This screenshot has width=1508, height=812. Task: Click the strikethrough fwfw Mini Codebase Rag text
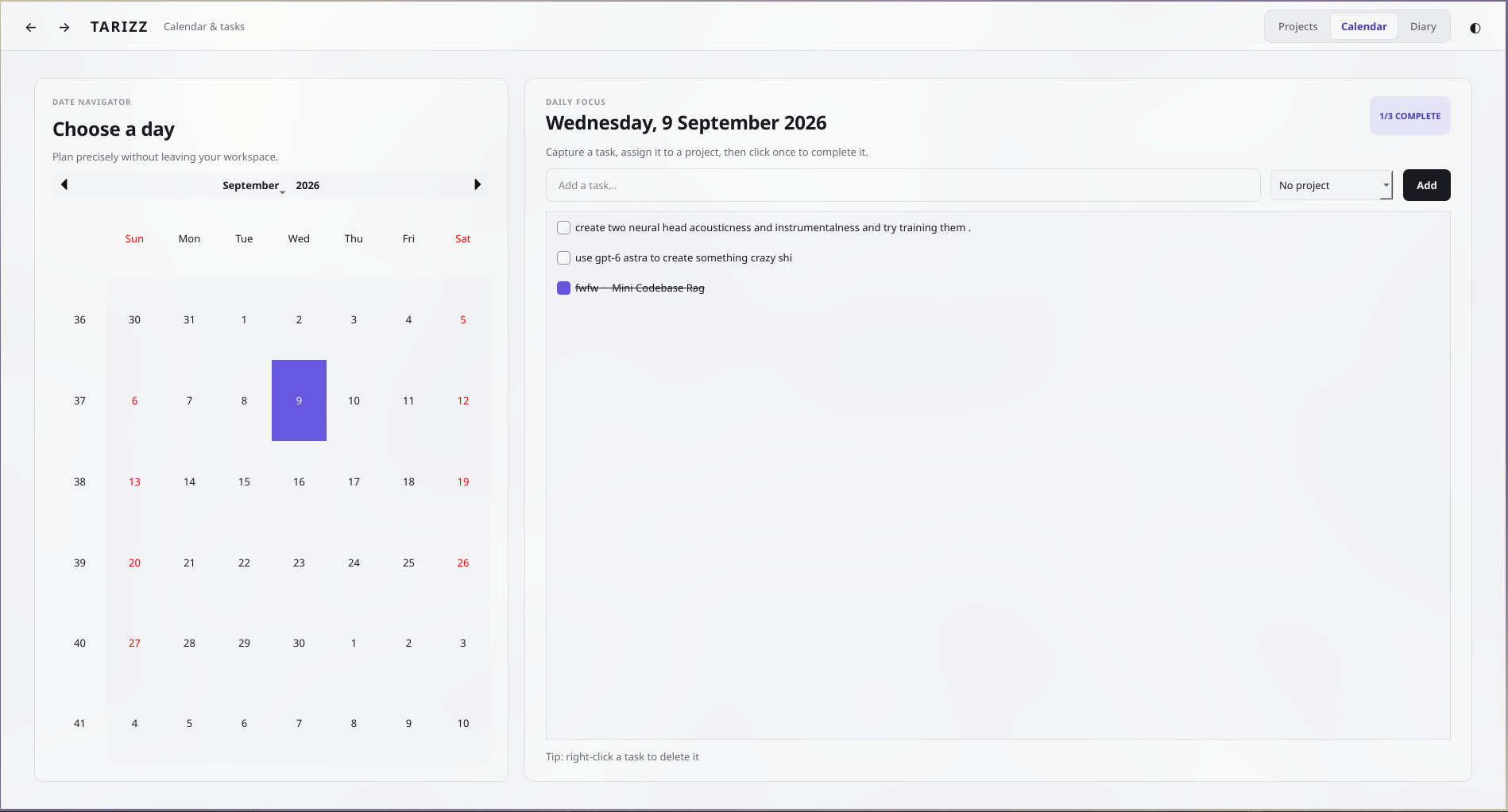pyautogui.click(x=640, y=288)
